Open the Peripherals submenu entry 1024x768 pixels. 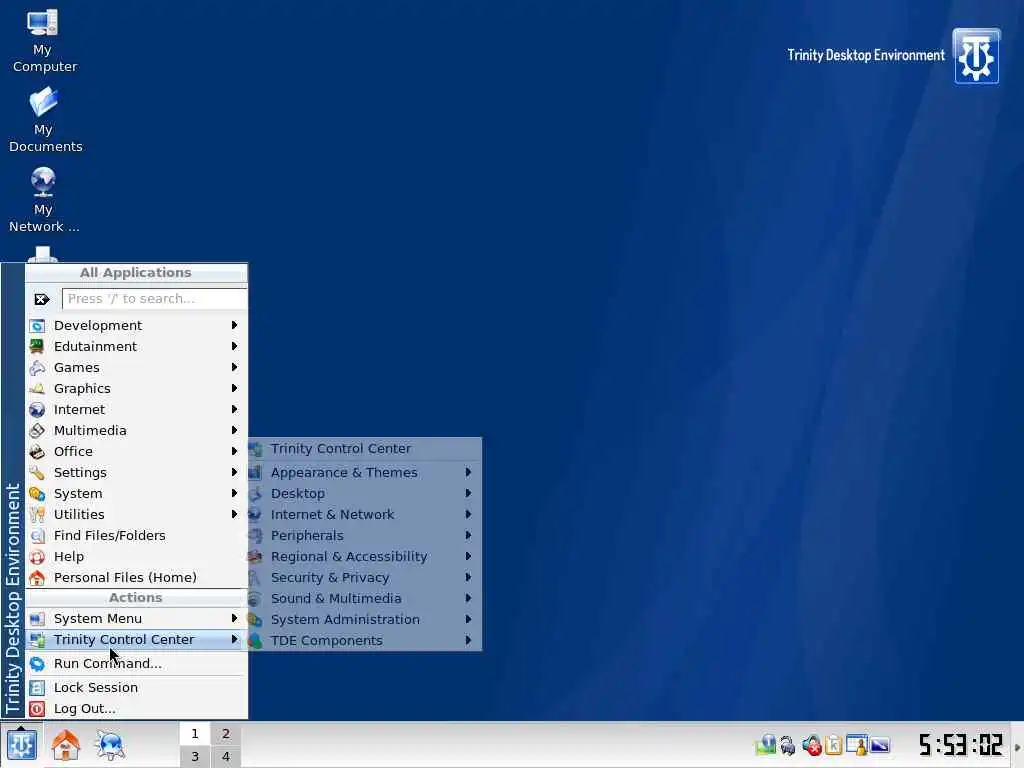(365, 536)
